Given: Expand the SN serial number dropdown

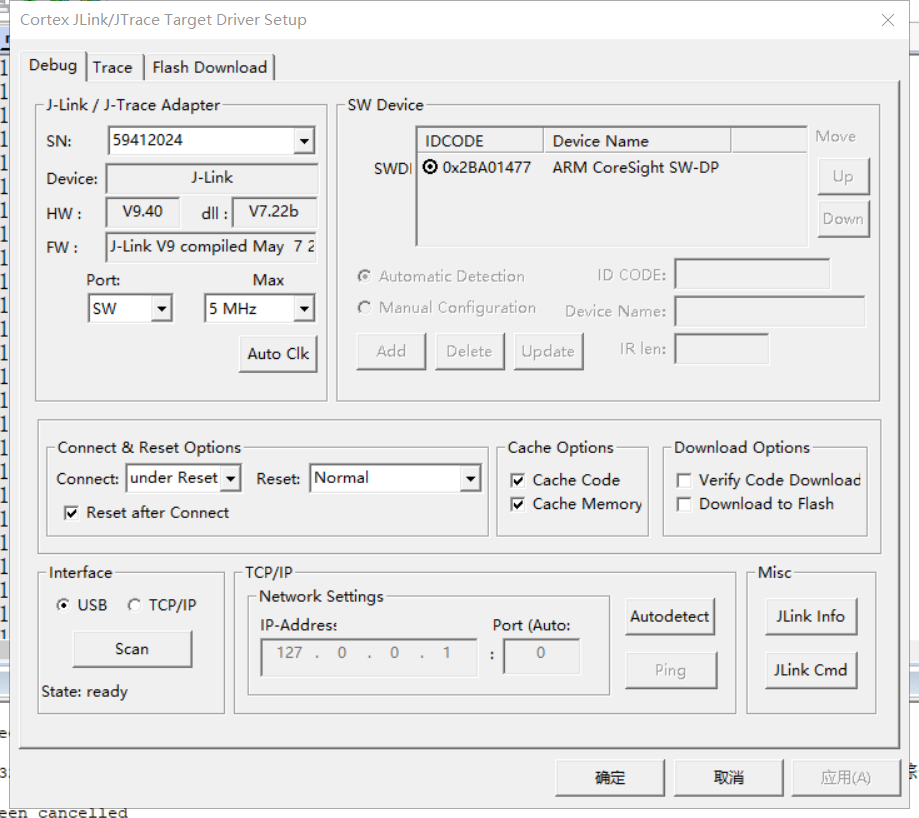Looking at the screenshot, I should (304, 141).
